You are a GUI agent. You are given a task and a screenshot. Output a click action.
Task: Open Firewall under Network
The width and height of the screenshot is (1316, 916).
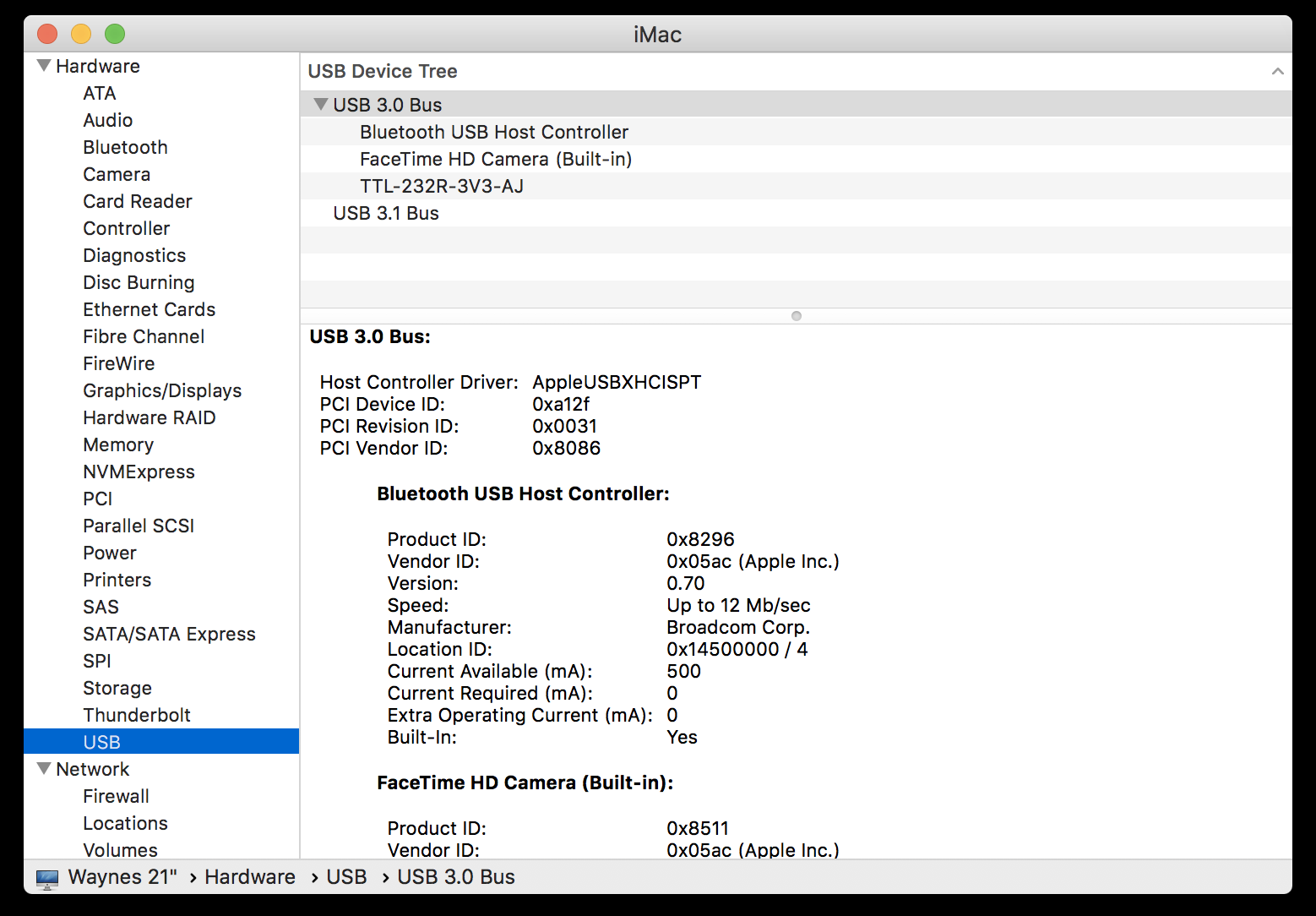point(116,796)
